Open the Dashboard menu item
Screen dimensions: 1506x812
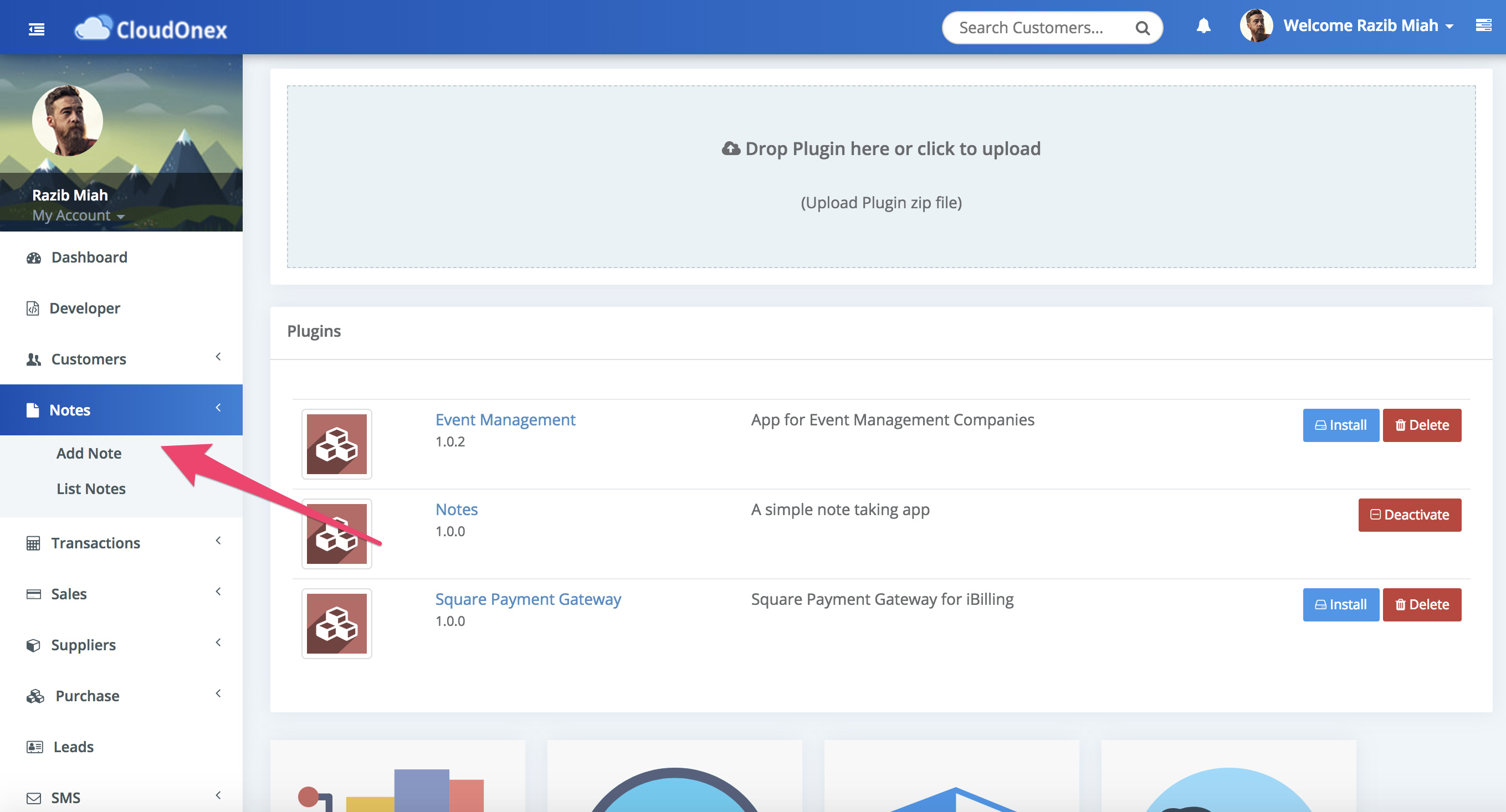pyautogui.click(x=121, y=257)
